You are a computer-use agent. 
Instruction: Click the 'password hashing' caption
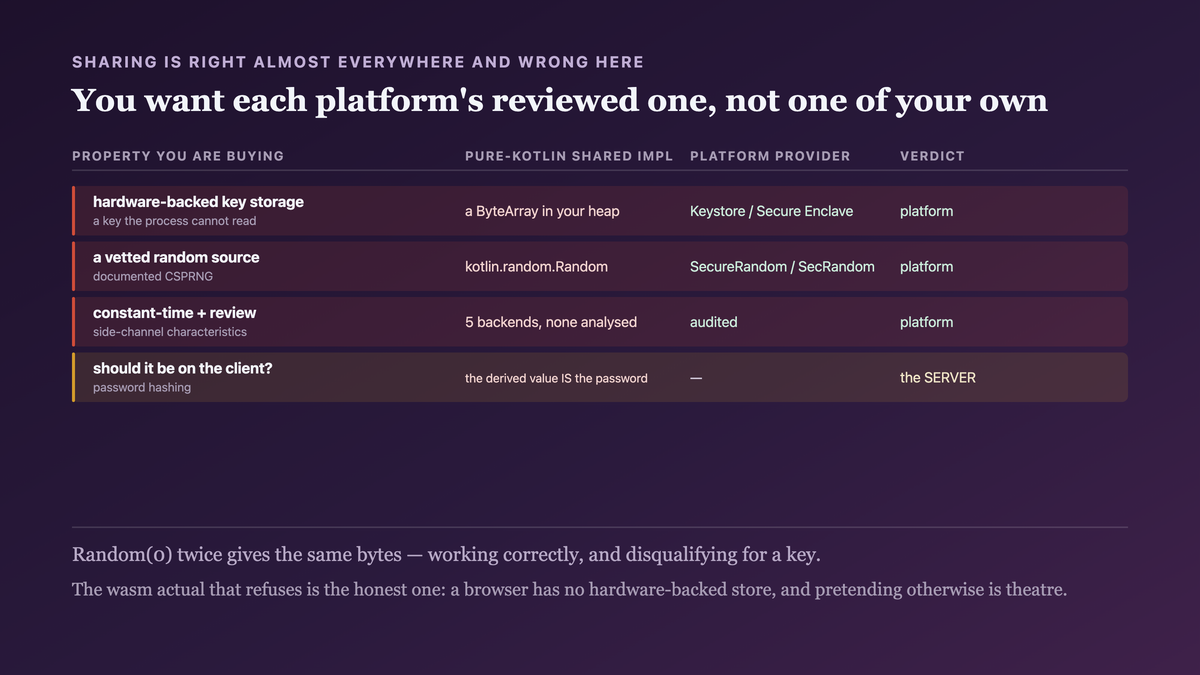coord(142,388)
